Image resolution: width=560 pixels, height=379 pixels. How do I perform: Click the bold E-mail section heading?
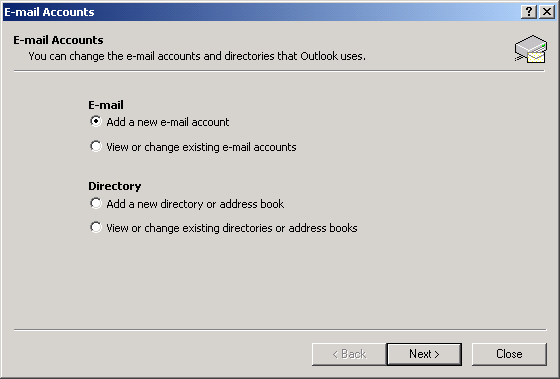pos(106,105)
